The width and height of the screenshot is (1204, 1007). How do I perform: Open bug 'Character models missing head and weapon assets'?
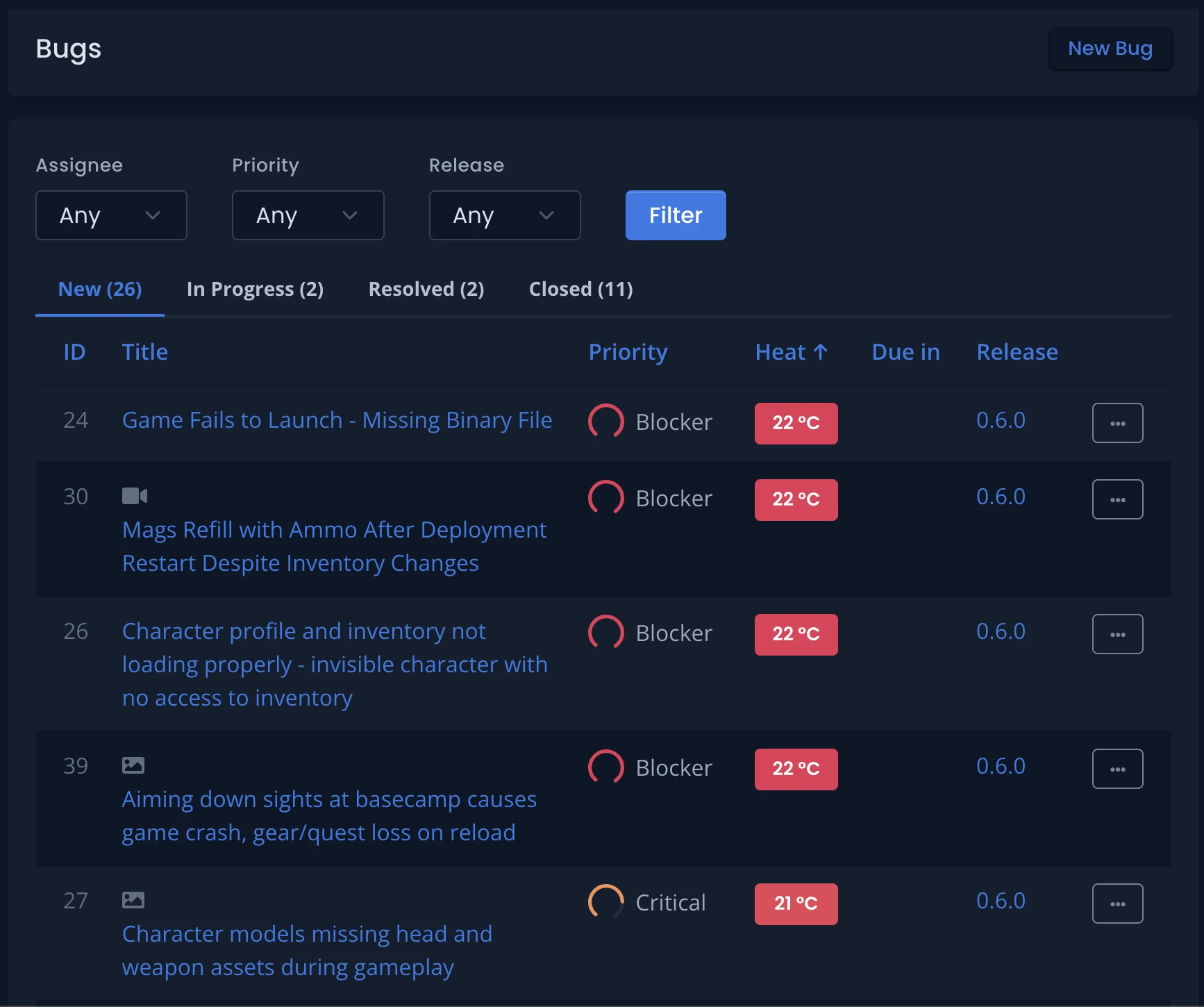(x=307, y=951)
